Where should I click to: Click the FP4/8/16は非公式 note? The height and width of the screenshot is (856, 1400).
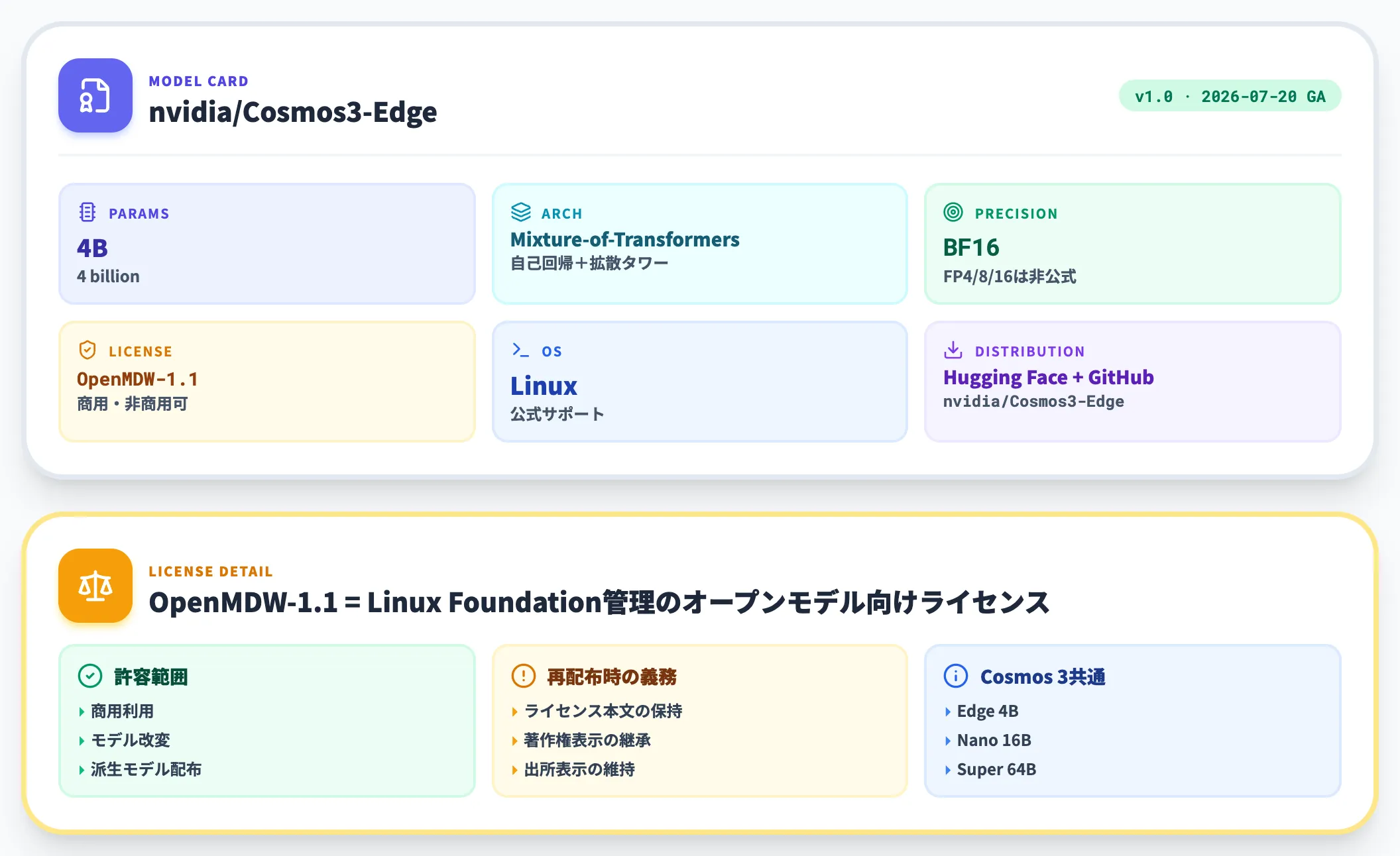pos(1010,276)
